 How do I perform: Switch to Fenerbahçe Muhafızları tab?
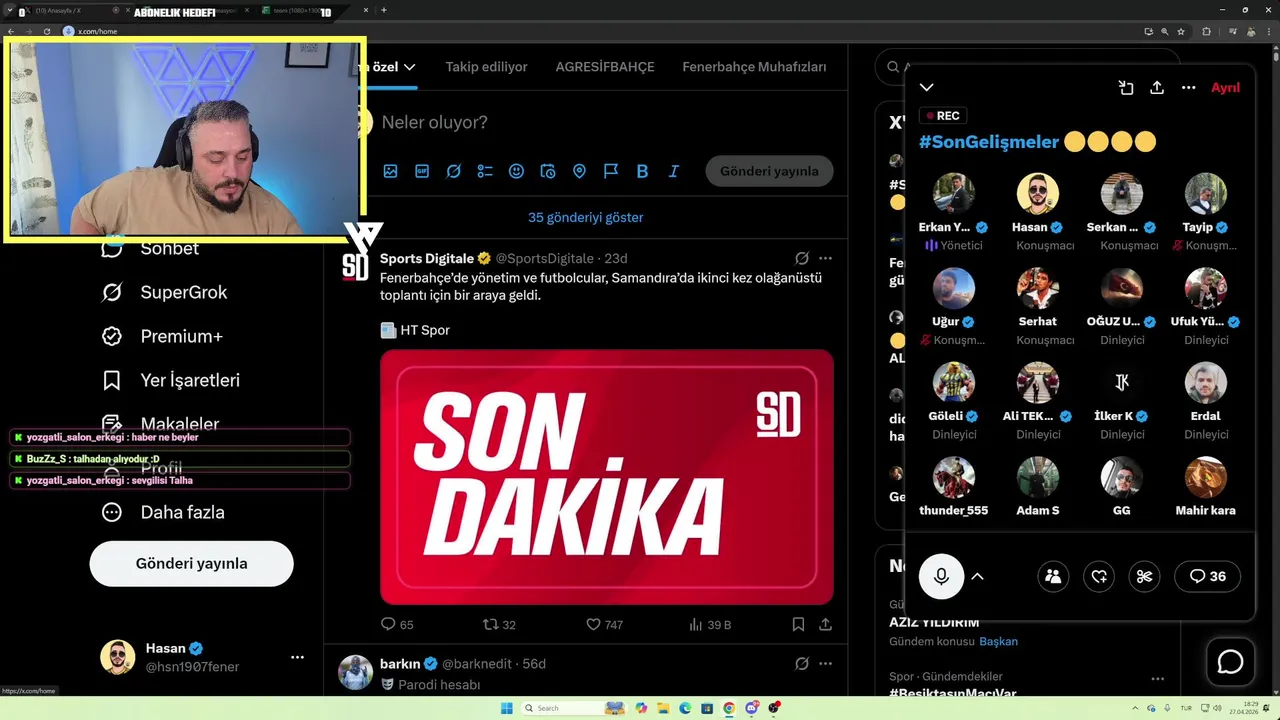click(754, 67)
